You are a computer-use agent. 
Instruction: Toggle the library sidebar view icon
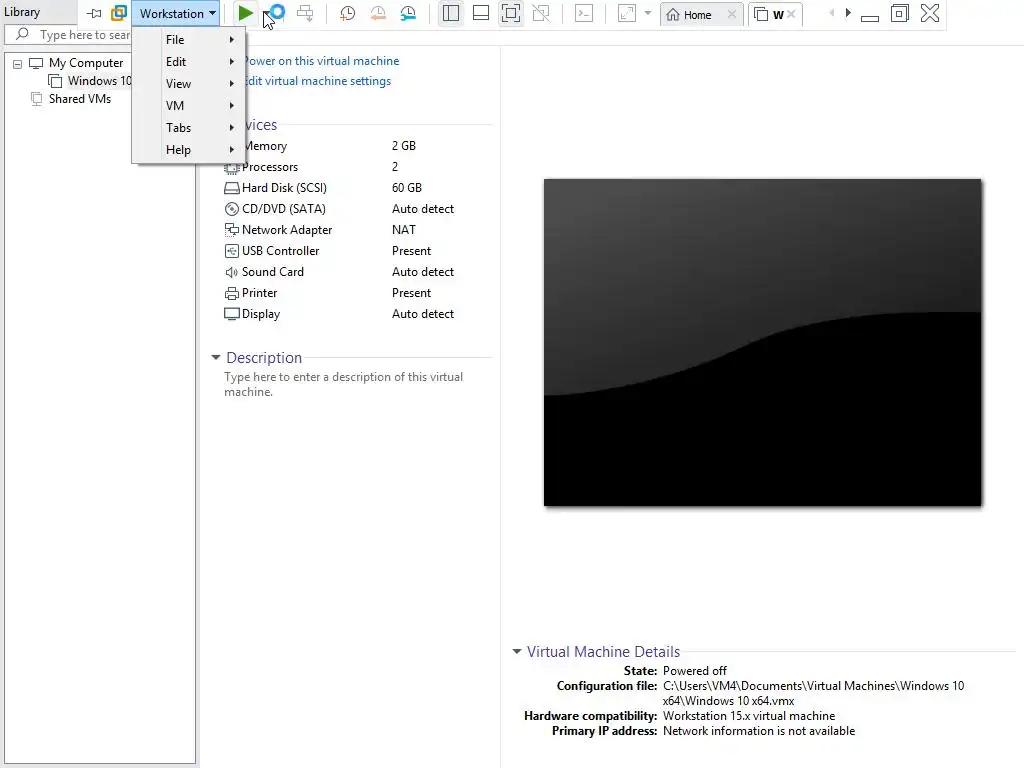point(451,13)
